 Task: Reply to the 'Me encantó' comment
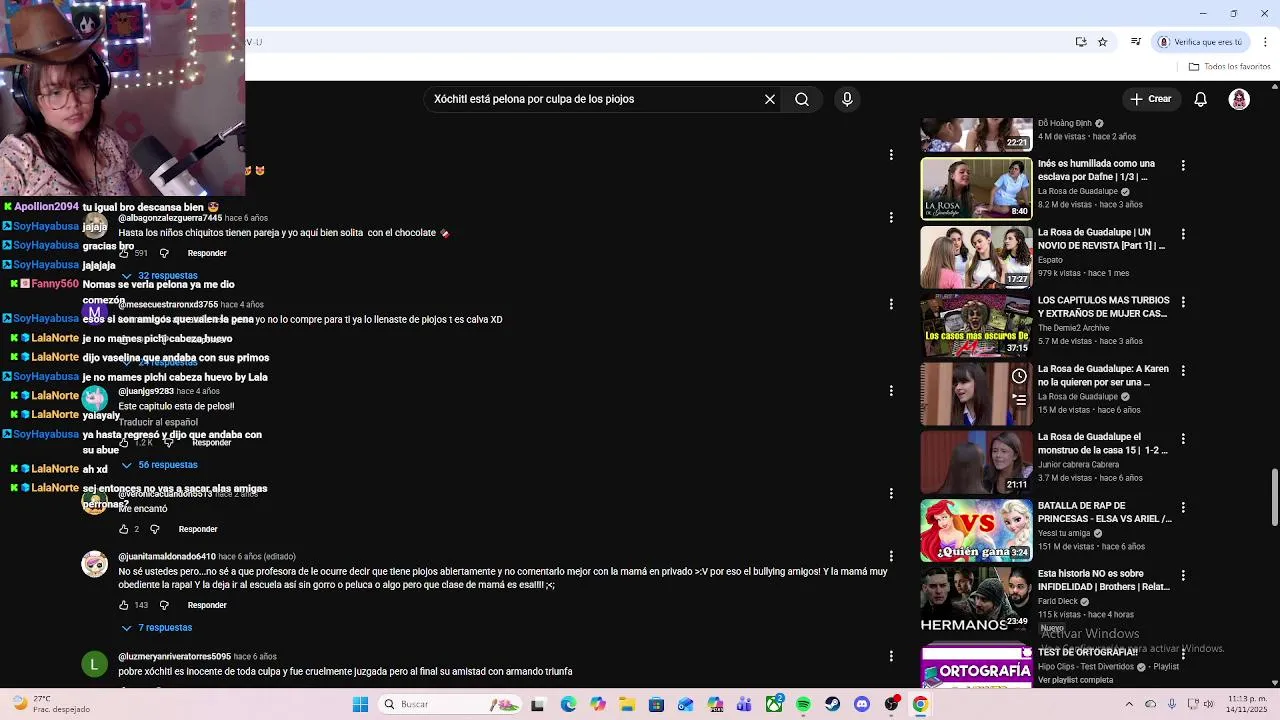(x=198, y=529)
